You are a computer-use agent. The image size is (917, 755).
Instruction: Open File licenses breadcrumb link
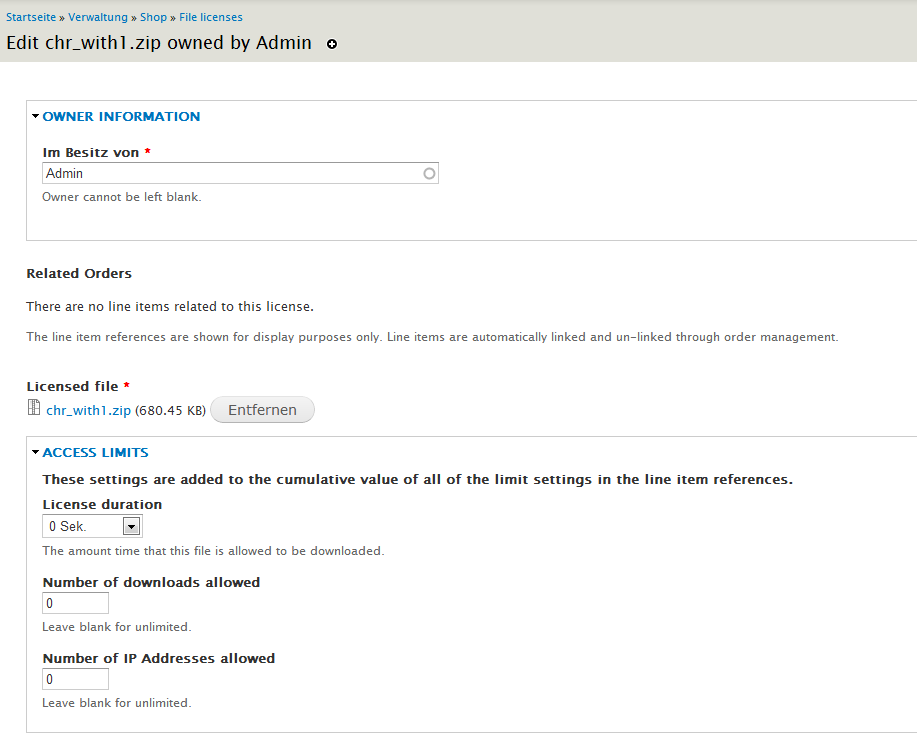tap(210, 17)
